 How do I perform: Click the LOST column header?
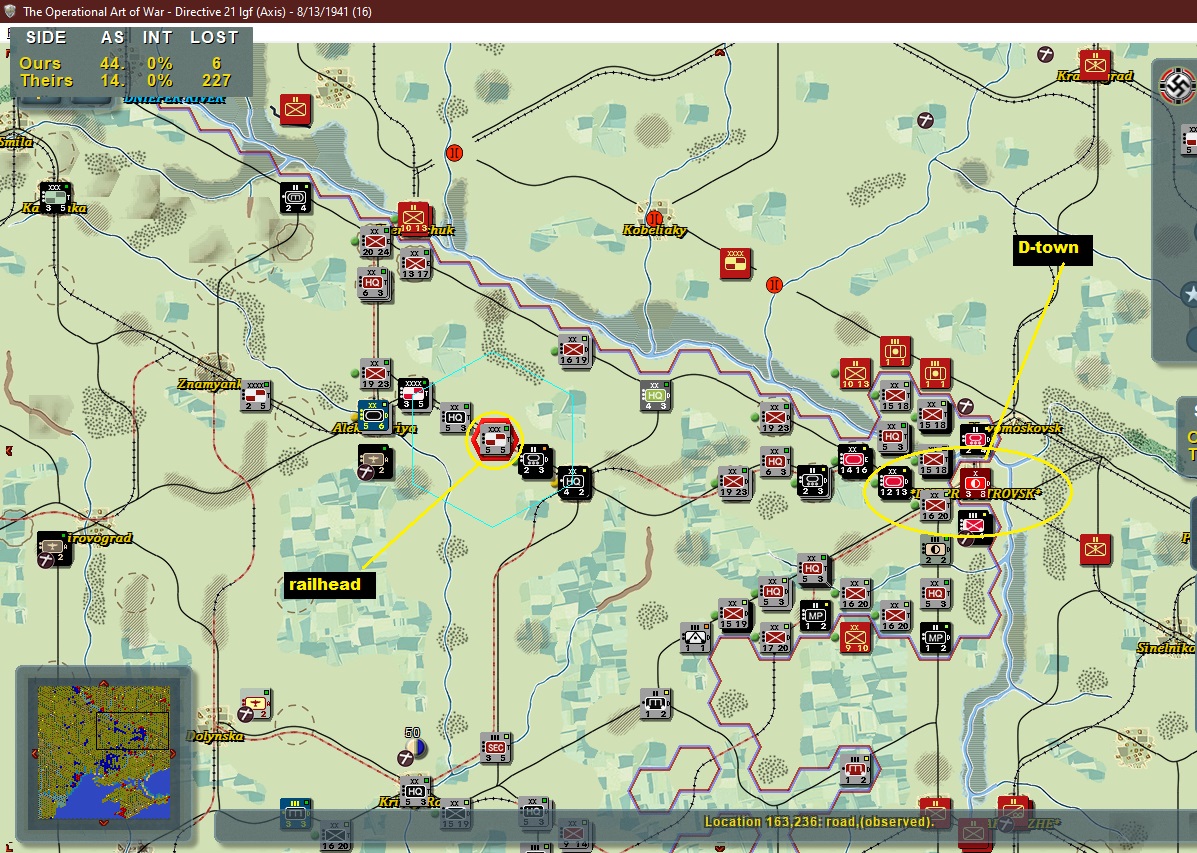click(x=214, y=37)
